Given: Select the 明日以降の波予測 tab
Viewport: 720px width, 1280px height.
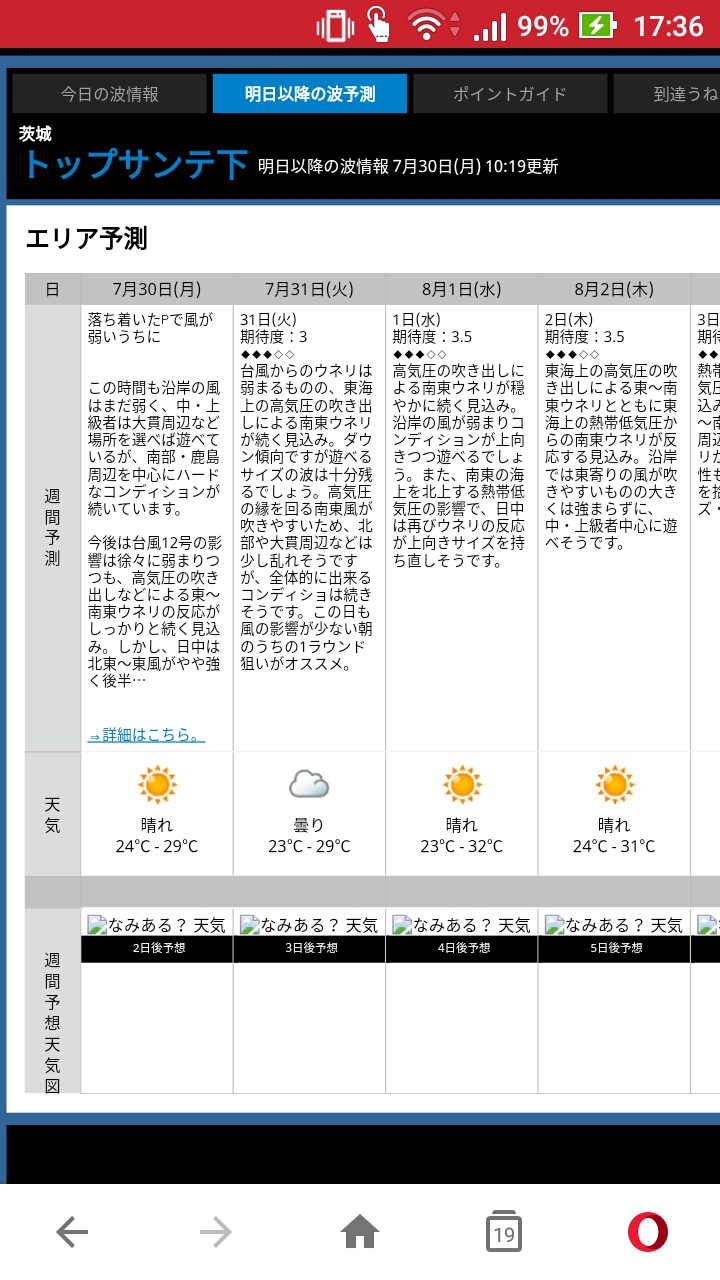Looking at the screenshot, I should click(310, 94).
